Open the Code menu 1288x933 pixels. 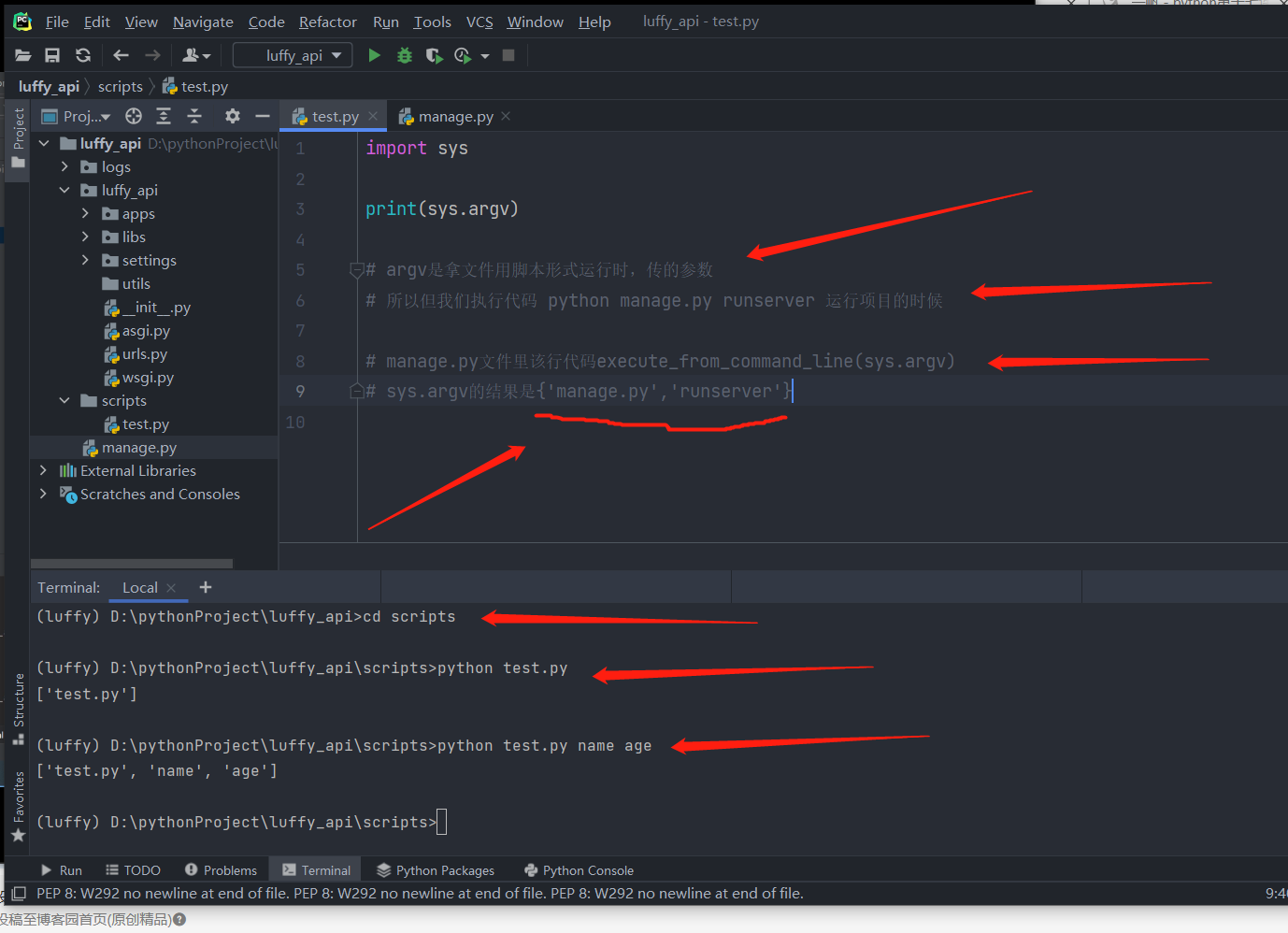(x=266, y=22)
